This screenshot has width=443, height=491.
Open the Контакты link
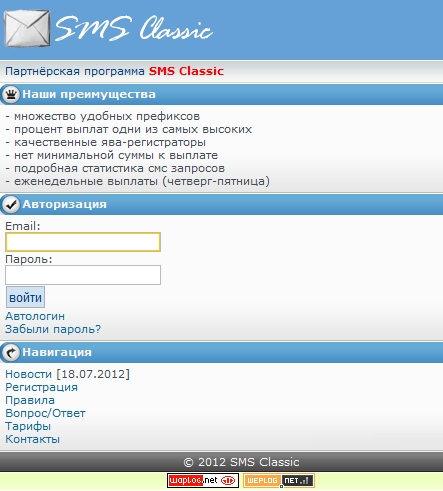pos(33,439)
